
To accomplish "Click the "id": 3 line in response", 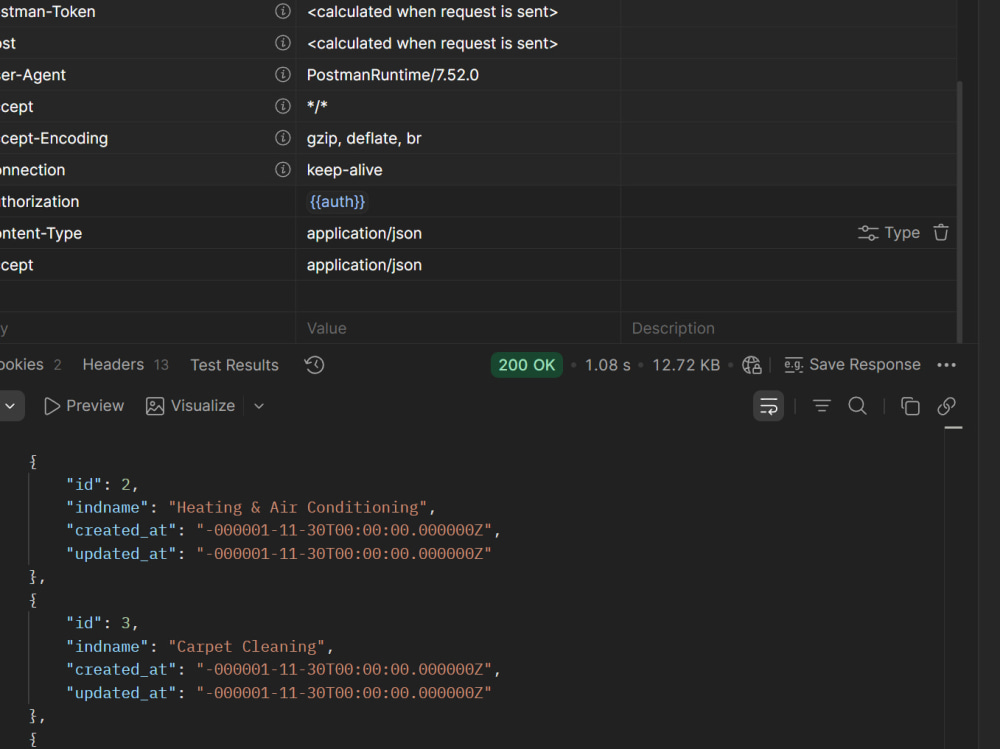I will pos(102,623).
